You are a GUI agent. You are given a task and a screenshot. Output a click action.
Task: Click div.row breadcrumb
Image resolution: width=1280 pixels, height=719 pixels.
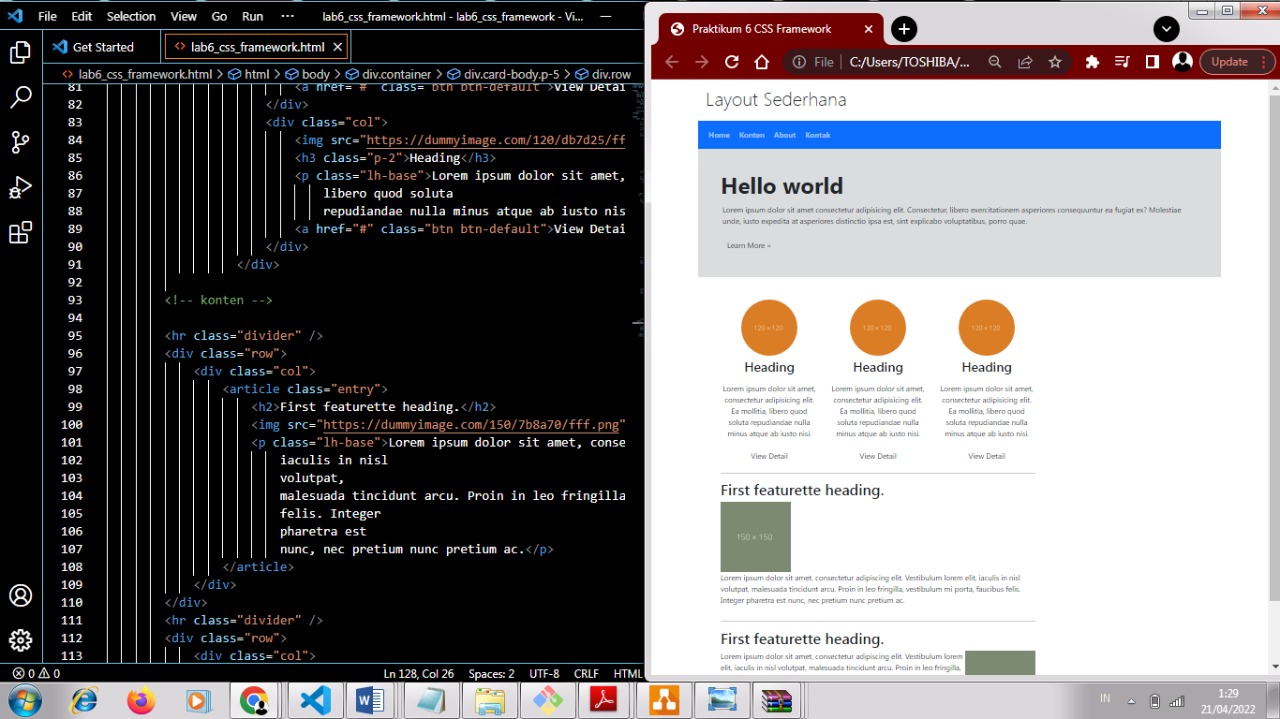603,74
